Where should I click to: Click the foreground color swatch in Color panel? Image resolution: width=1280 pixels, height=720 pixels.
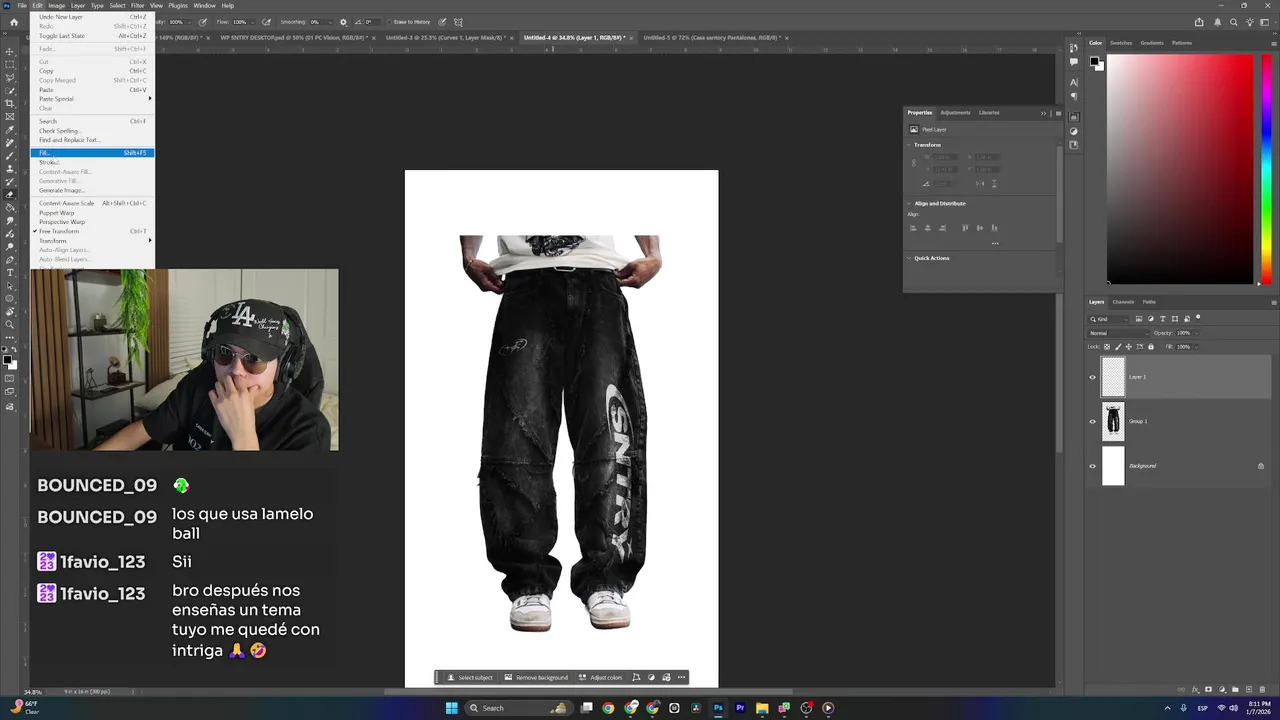1094,61
